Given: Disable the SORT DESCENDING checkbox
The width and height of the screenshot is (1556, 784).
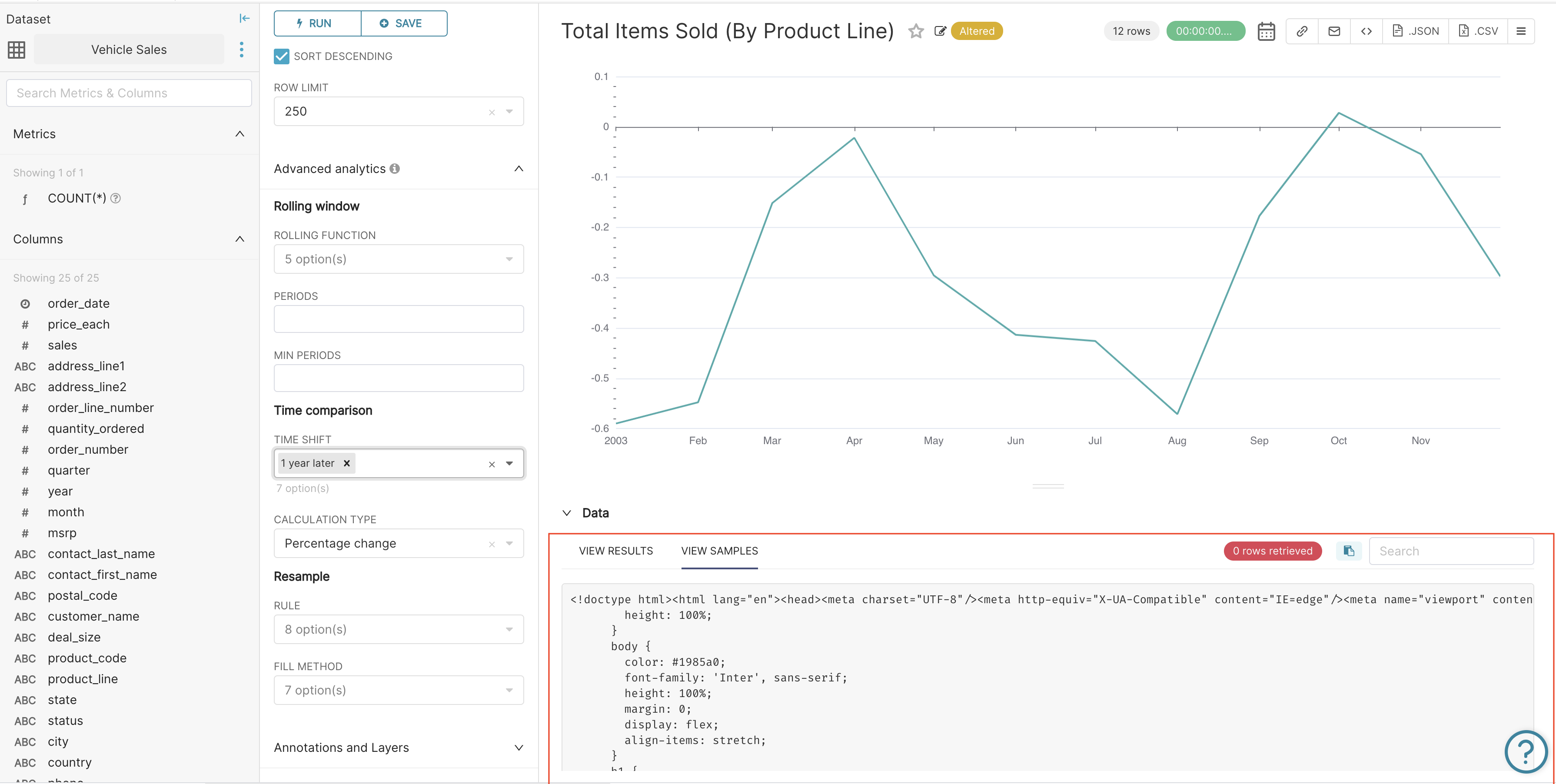Looking at the screenshot, I should (281, 56).
